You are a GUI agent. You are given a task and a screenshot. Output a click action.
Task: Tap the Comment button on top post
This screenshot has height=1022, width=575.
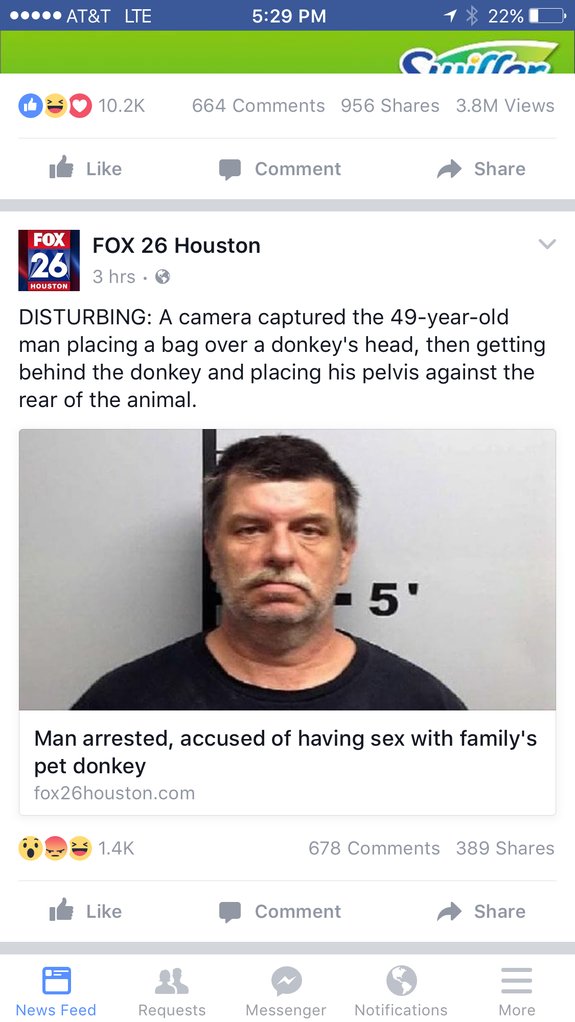(x=280, y=169)
